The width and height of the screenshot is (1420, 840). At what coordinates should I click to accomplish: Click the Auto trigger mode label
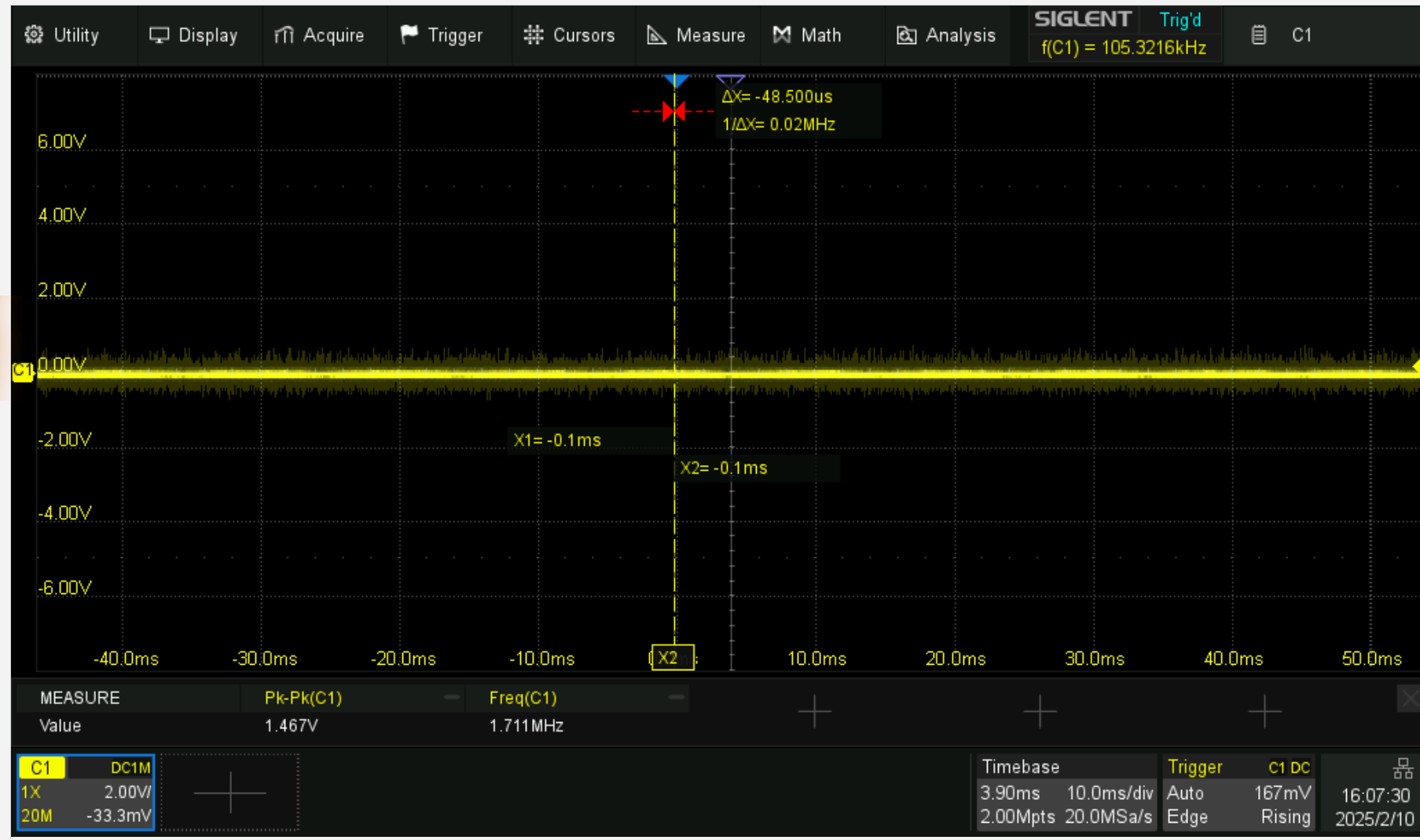1185,793
